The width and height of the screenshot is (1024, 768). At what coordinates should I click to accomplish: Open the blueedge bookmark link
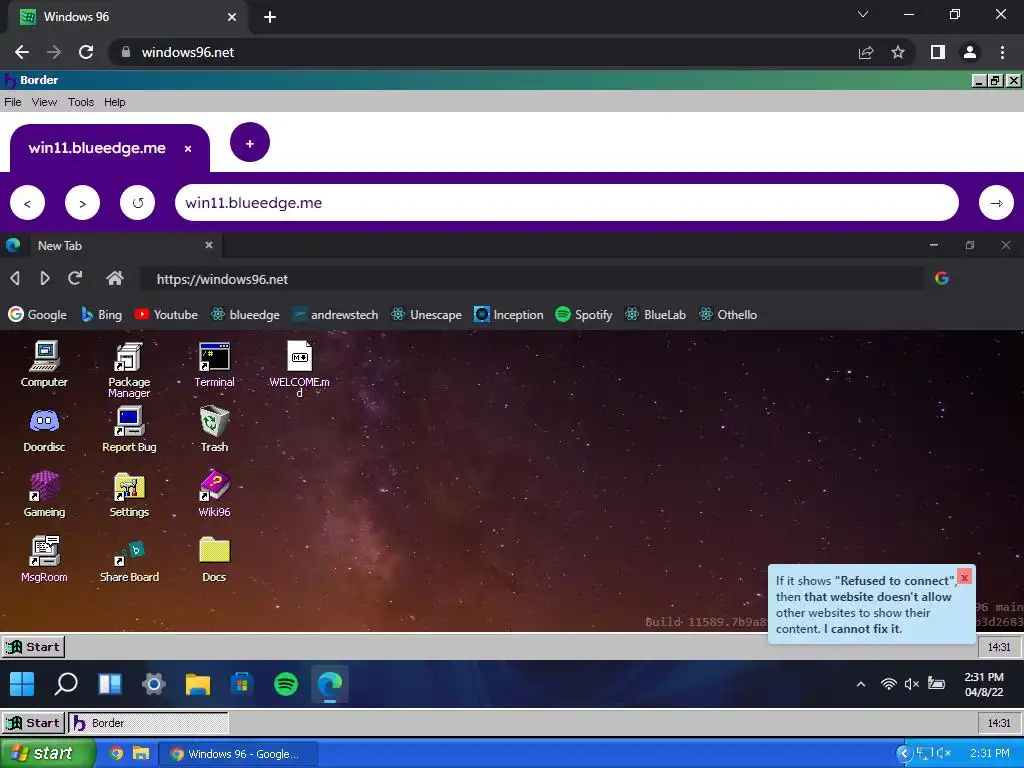[x=245, y=314]
